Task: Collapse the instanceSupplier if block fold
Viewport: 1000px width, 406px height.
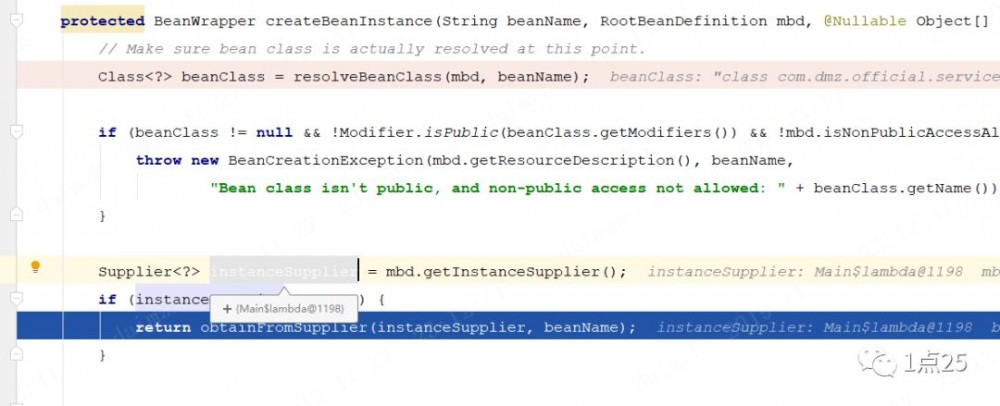Action: click(x=17, y=298)
